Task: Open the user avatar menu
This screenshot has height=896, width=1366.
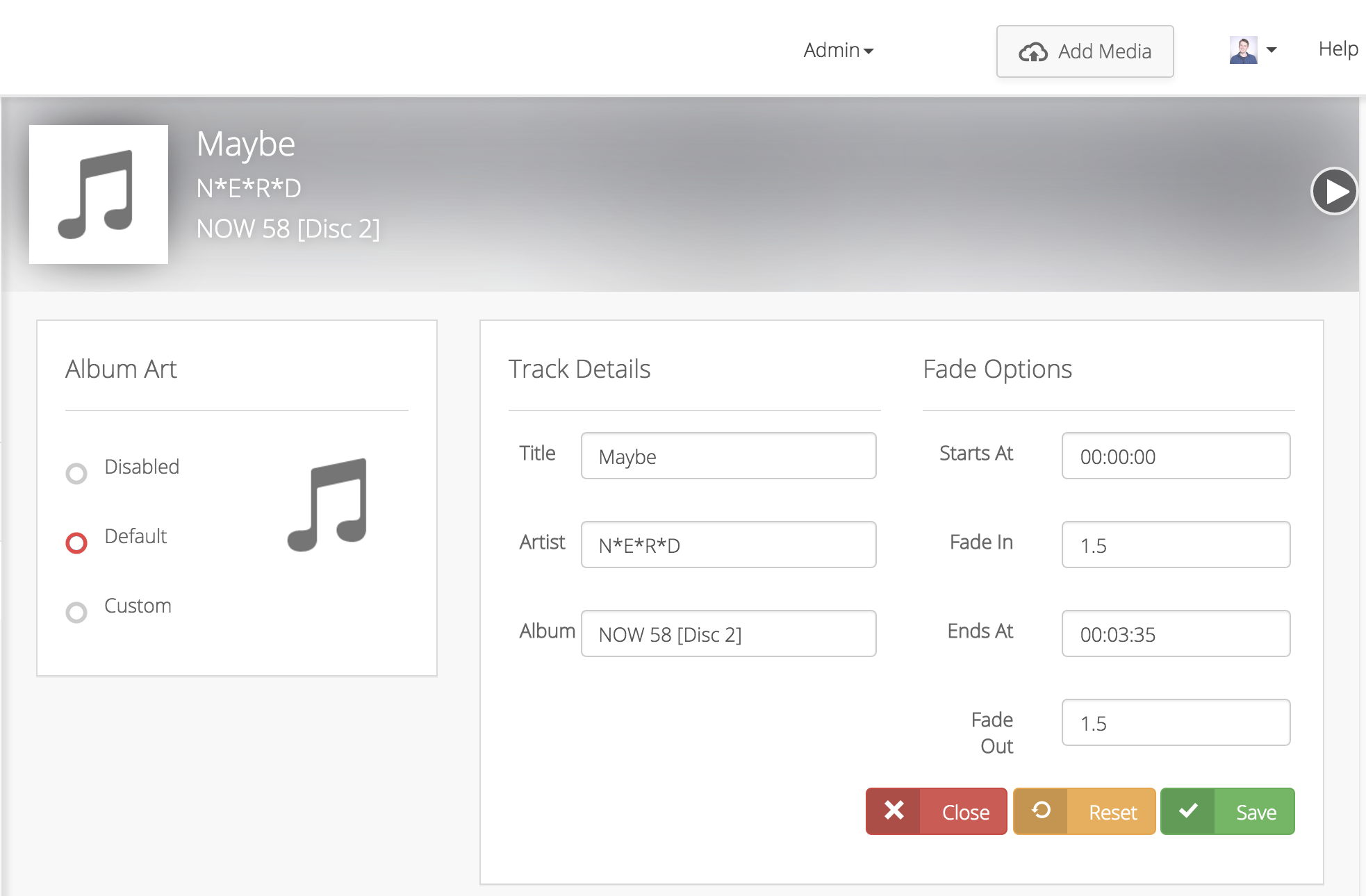Action: pos(1243,50)
